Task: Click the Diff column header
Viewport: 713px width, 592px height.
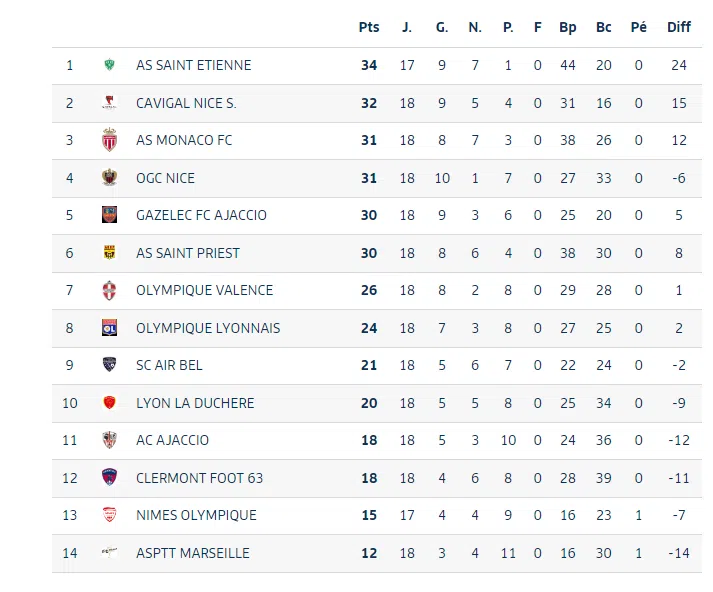Action: pos(679,27)
